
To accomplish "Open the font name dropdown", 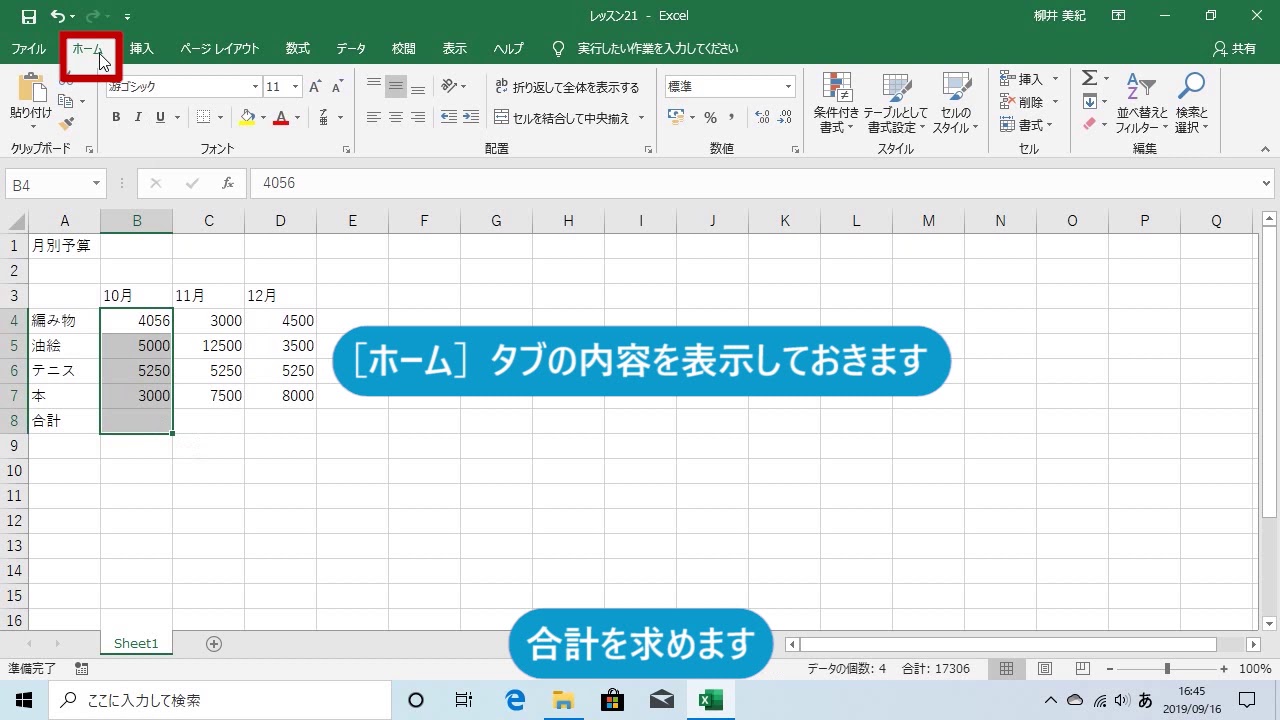I will point(255,86).
